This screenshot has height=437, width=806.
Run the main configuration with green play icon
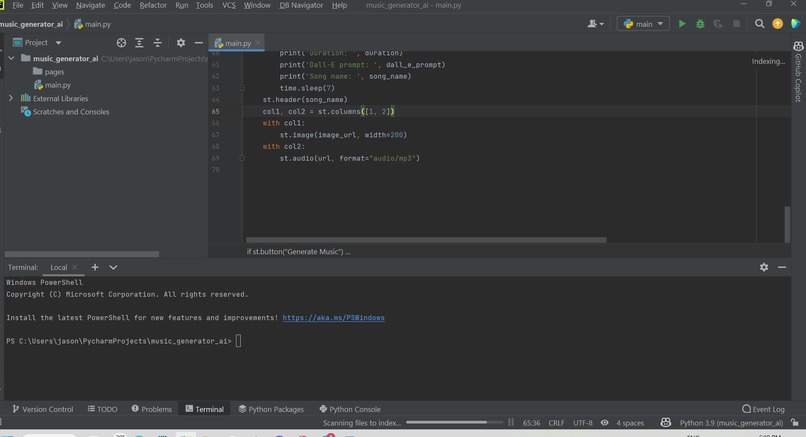tap(682, 24)
